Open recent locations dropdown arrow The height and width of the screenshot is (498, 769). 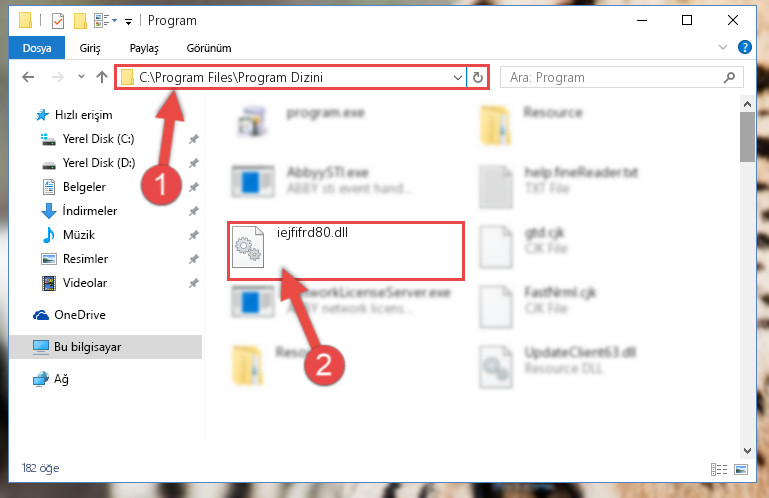pyautogui.click(x=81, y=77)
